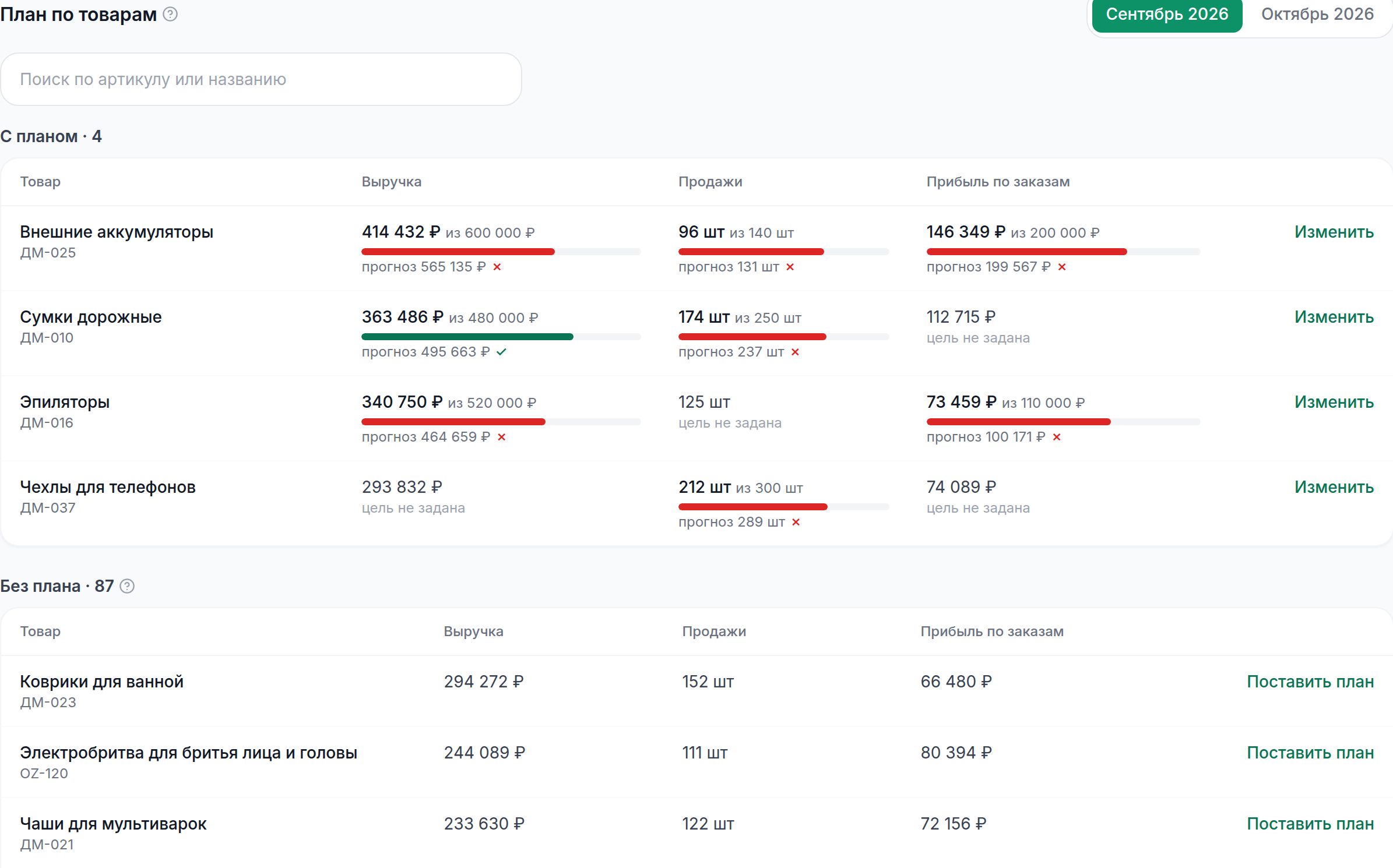Click profit value 80 394 ₽

956,753
